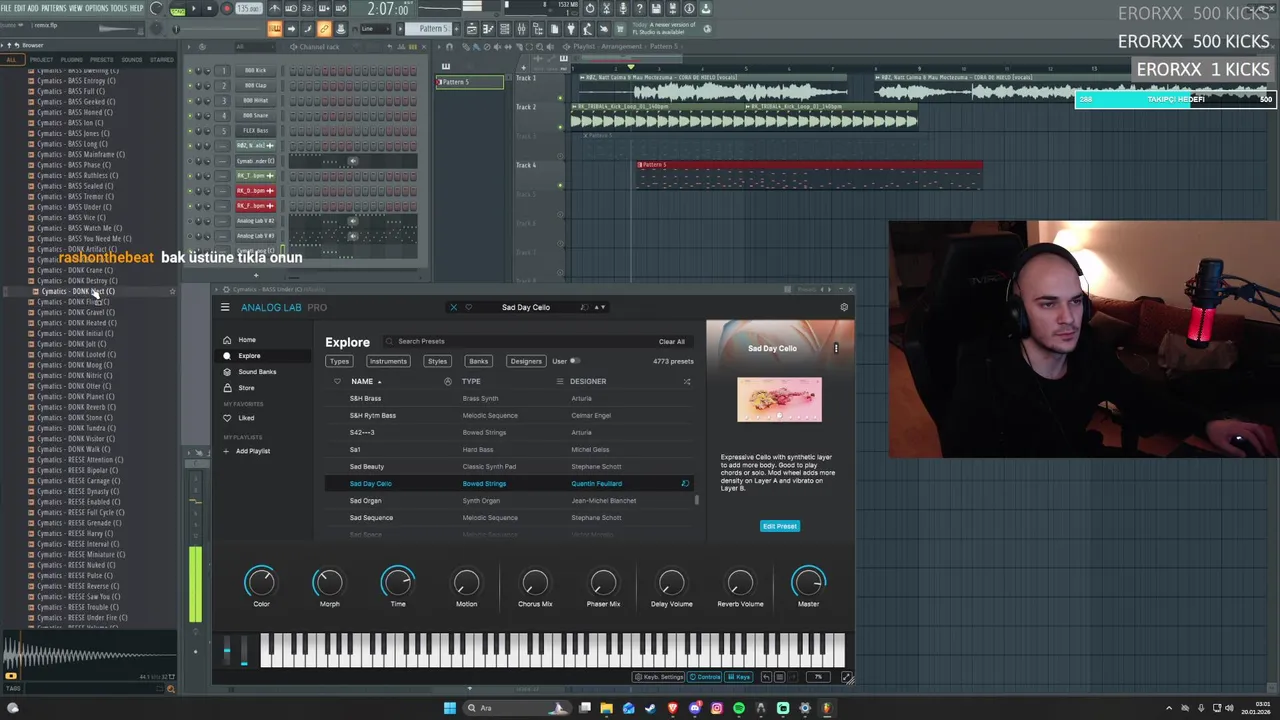Open the Designers filter dropdown
Viewport: 1280px width, 720px height.
[526, 361]
